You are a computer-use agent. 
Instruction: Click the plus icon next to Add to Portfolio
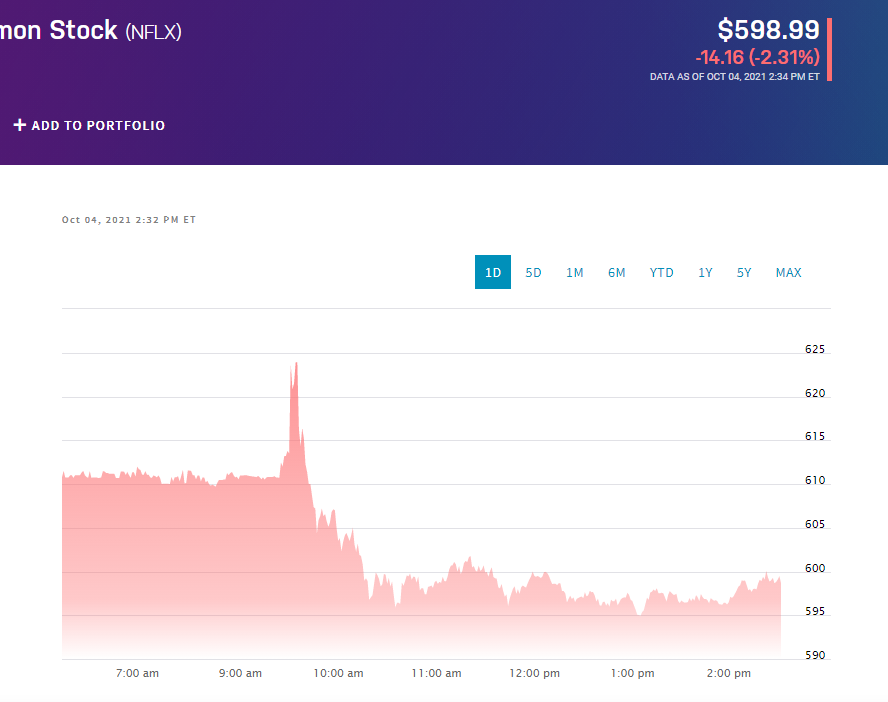click(x=18, y=125)
